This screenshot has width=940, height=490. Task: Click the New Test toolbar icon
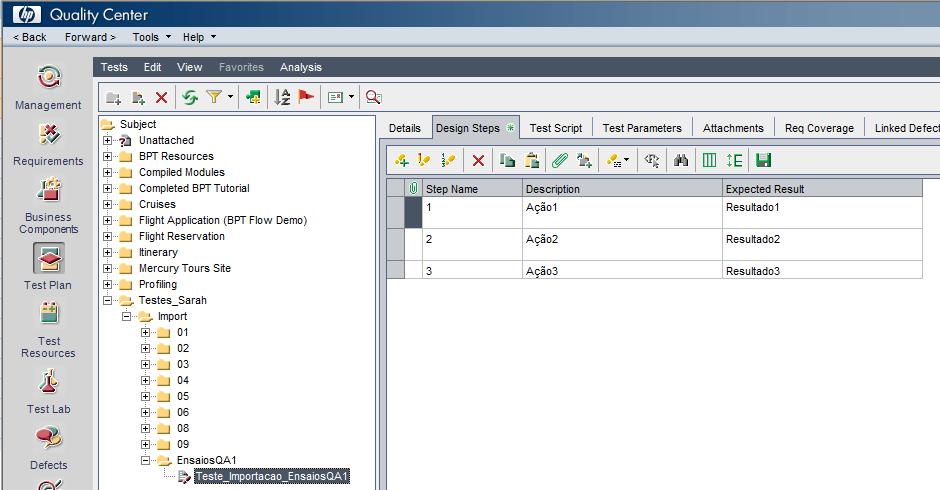click(138, 97)
